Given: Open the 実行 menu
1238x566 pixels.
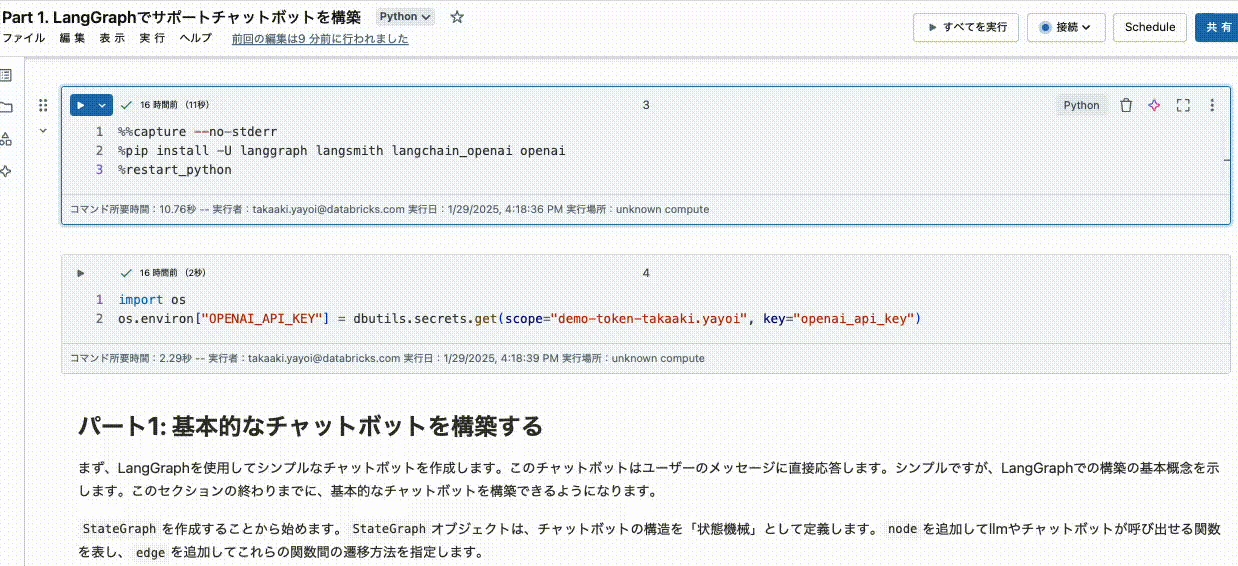Looking at the screenshot, I should point(152,38).
